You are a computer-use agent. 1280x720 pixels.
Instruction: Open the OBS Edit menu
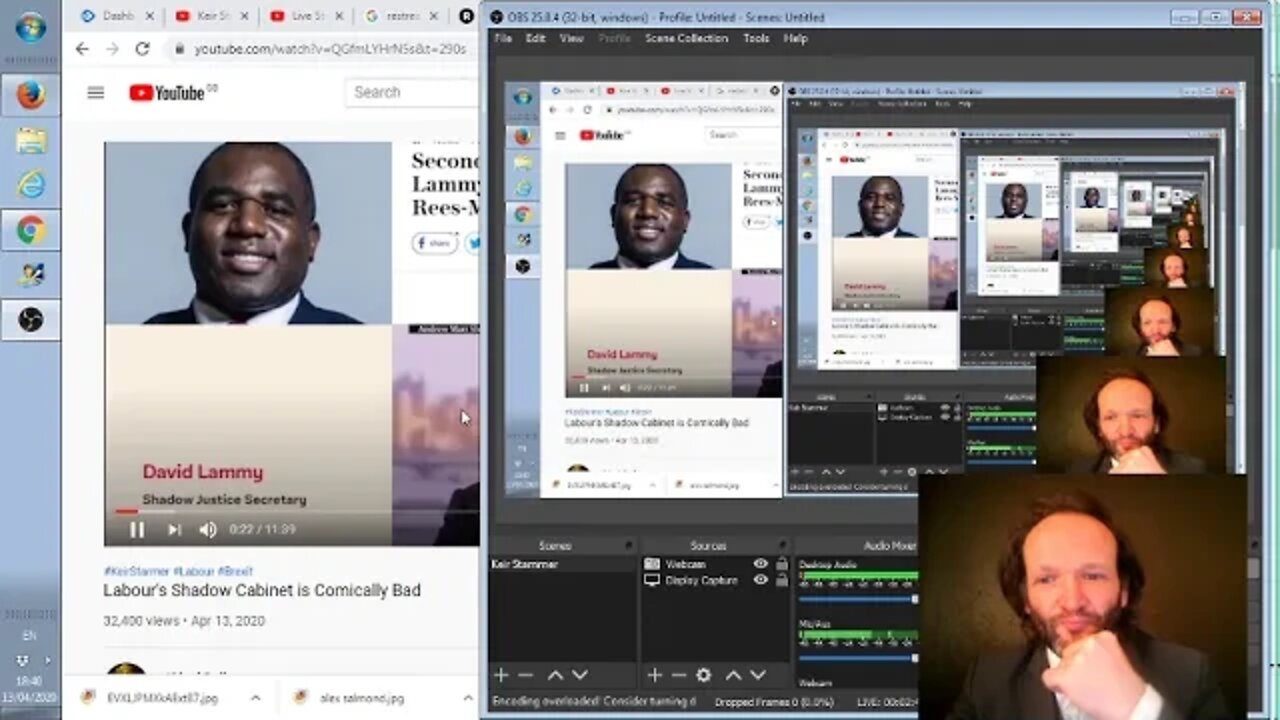pyautogui.click(x=536, y=38)
